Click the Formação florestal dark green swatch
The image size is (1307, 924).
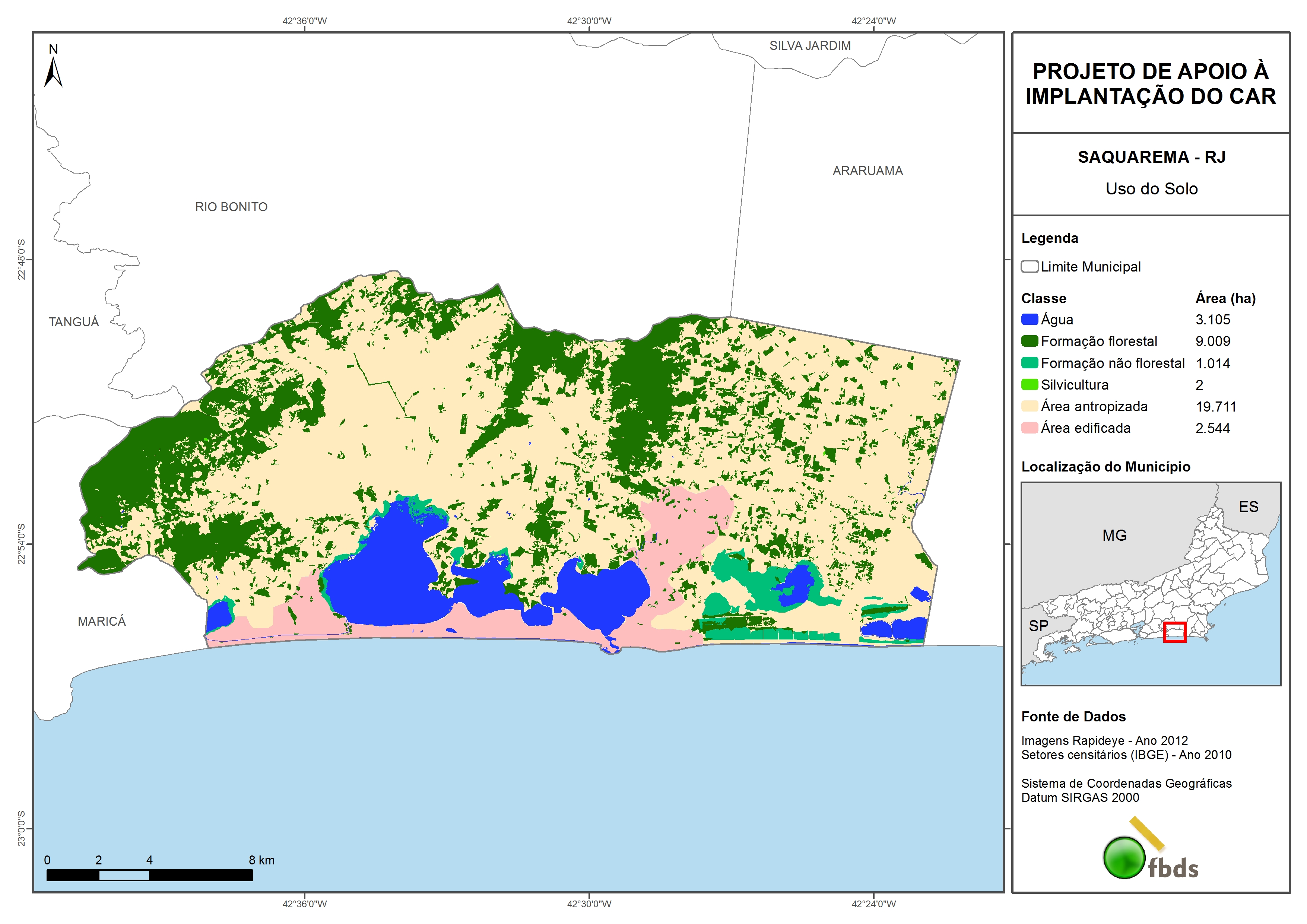click(1029, 341)
